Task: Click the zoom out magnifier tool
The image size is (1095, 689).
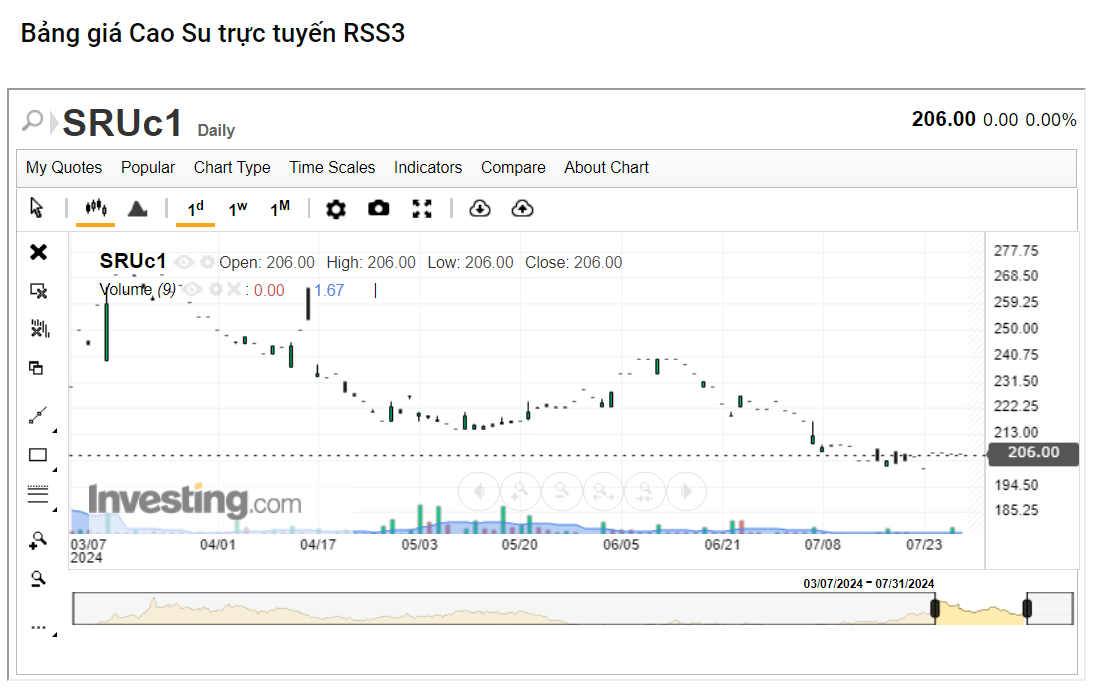Action: (x=38, y=579)
